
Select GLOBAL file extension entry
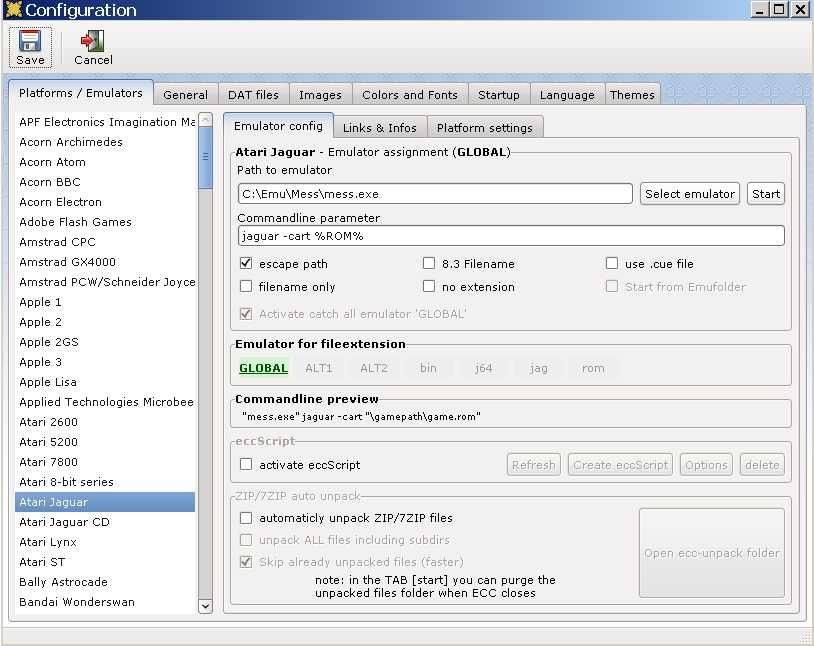(x=263, y=368)
